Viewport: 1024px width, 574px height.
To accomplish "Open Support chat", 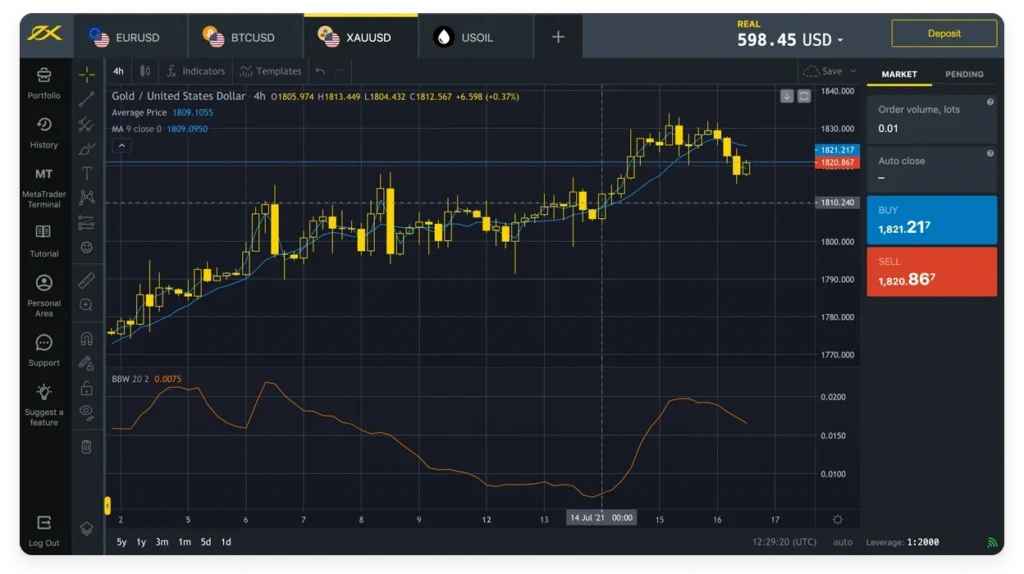I will [x=44, y=351].
